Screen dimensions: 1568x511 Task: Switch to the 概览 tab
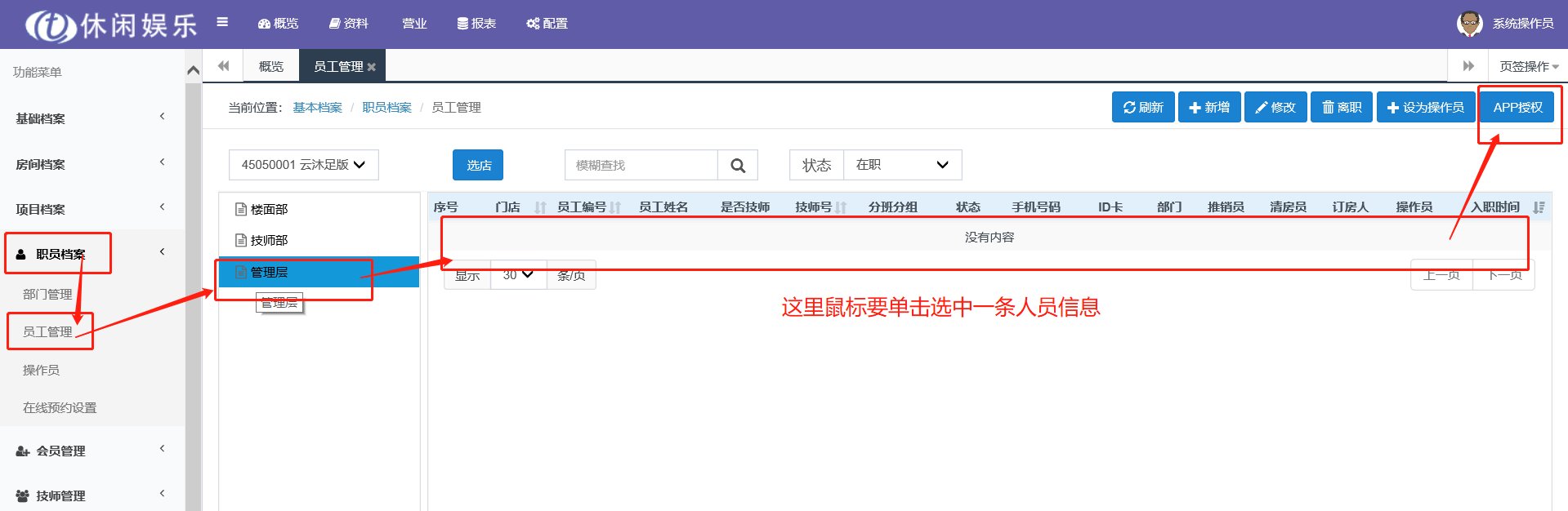coord(270,67)
